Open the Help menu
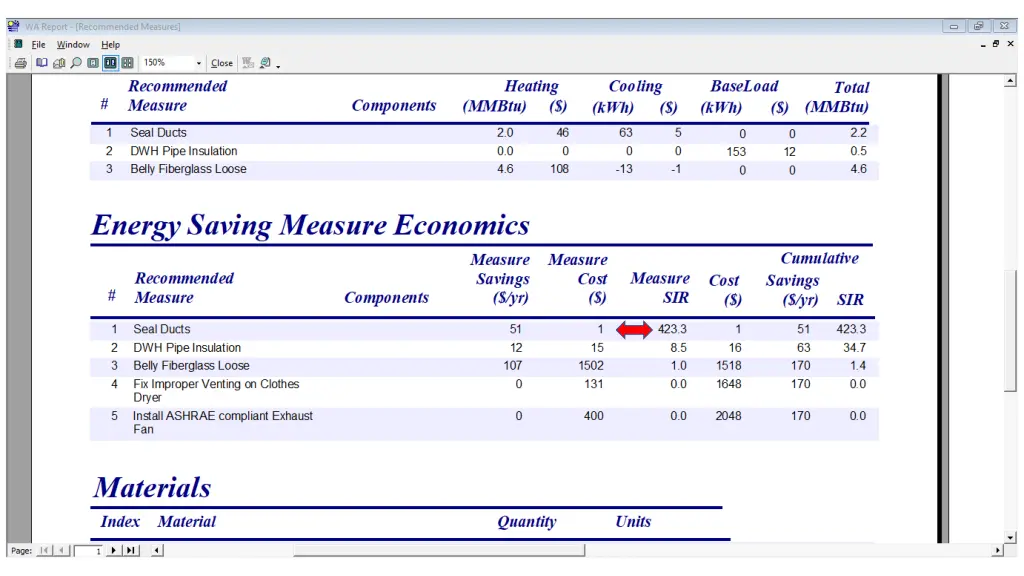Image resolution: width=1024 pixels, height=576 pixels. click(110, 44)
